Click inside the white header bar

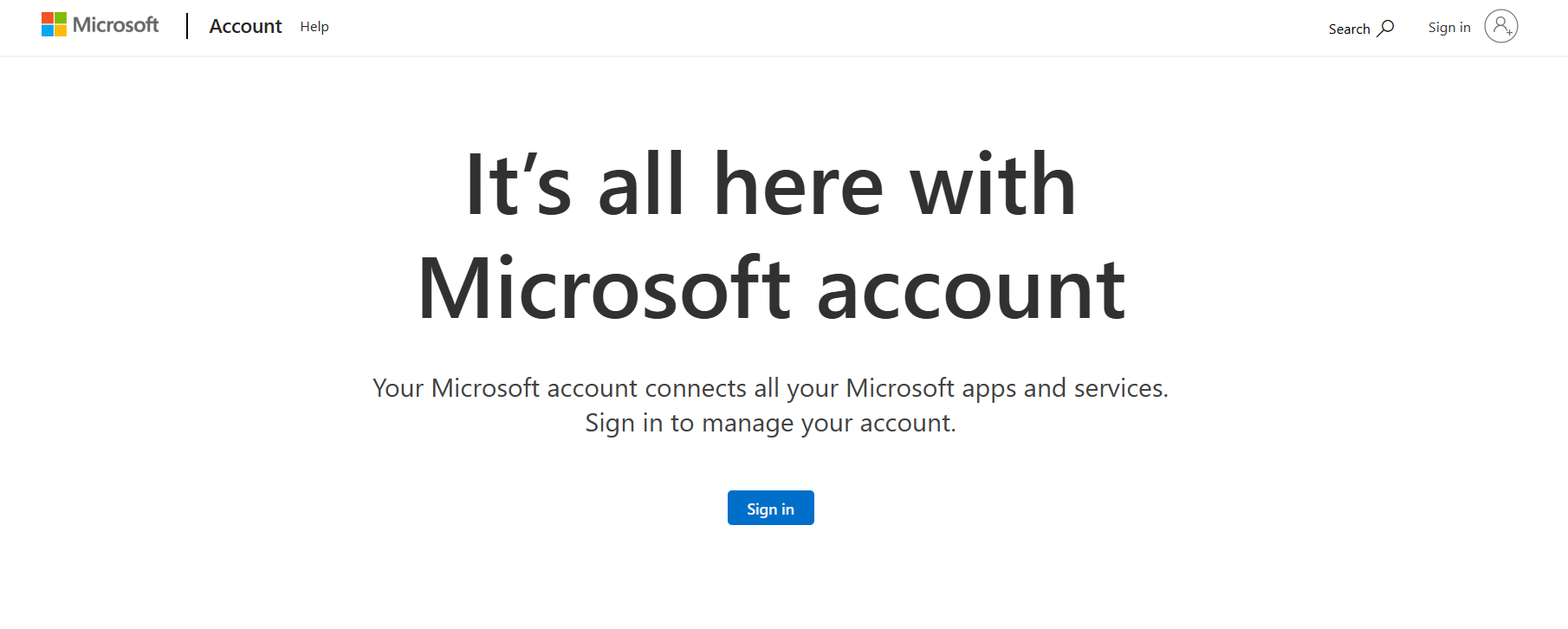point(780,27)
